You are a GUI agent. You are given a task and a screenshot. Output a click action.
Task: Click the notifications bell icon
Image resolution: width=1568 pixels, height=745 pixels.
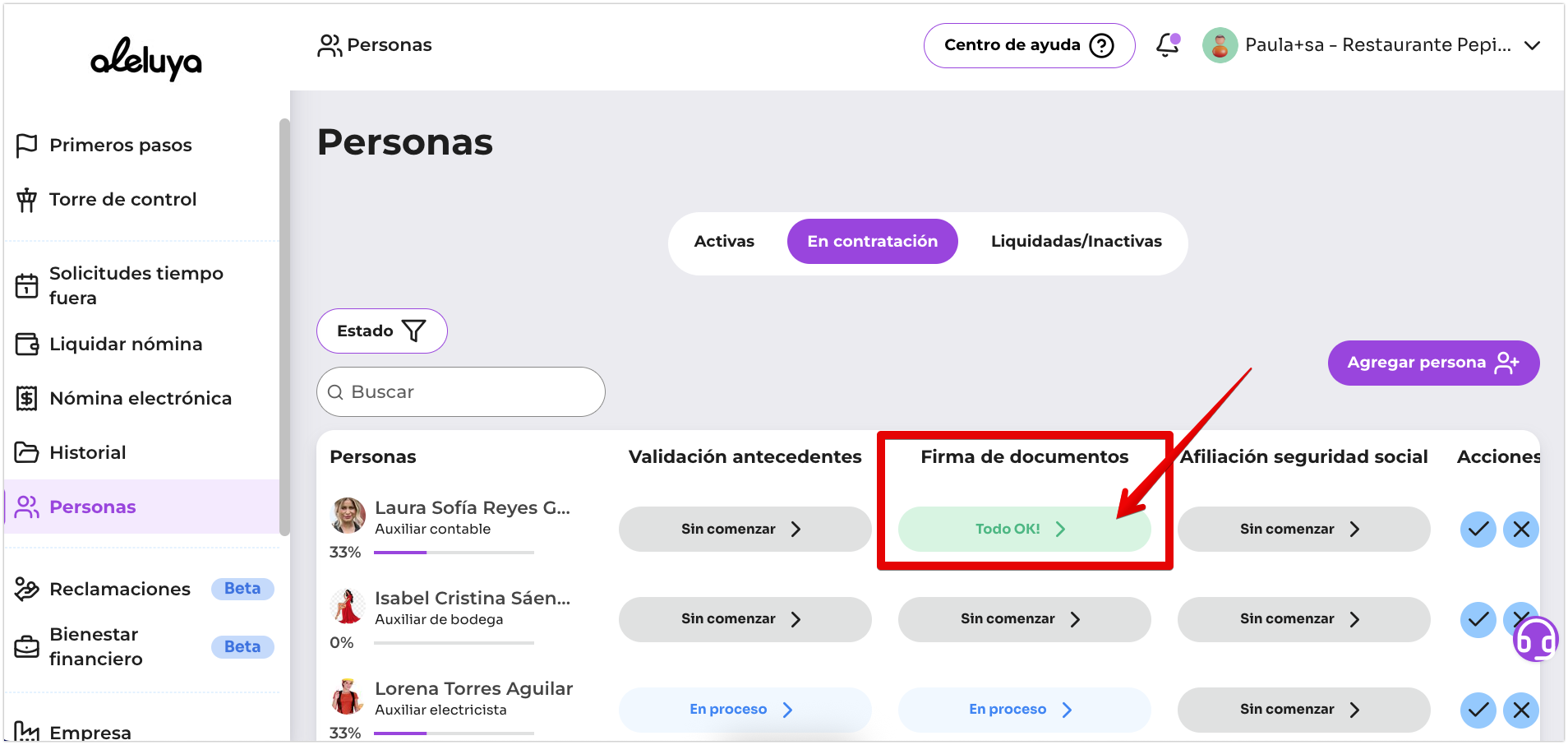tap(1167, 45)
